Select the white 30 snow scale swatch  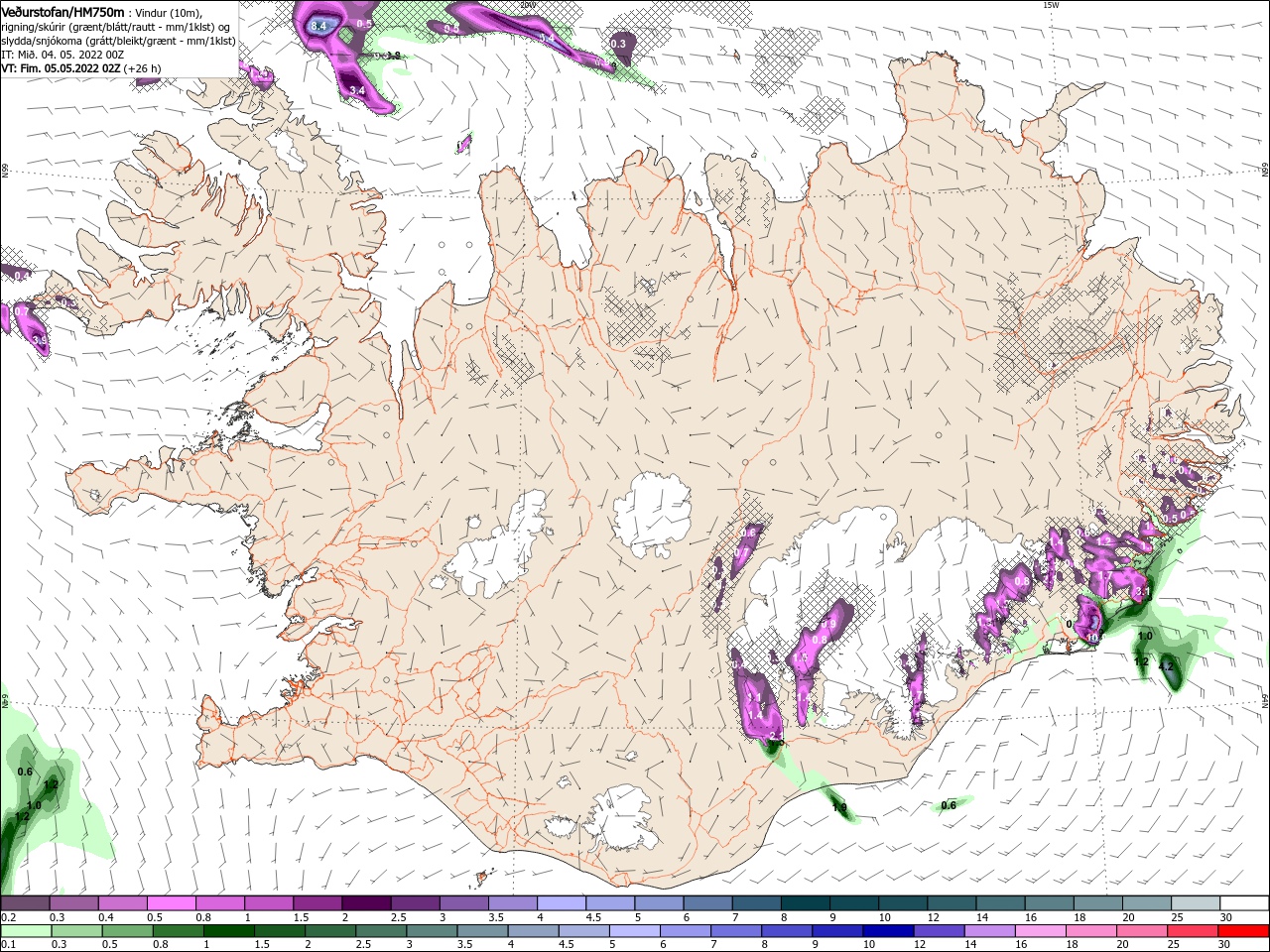[1245, 903]
